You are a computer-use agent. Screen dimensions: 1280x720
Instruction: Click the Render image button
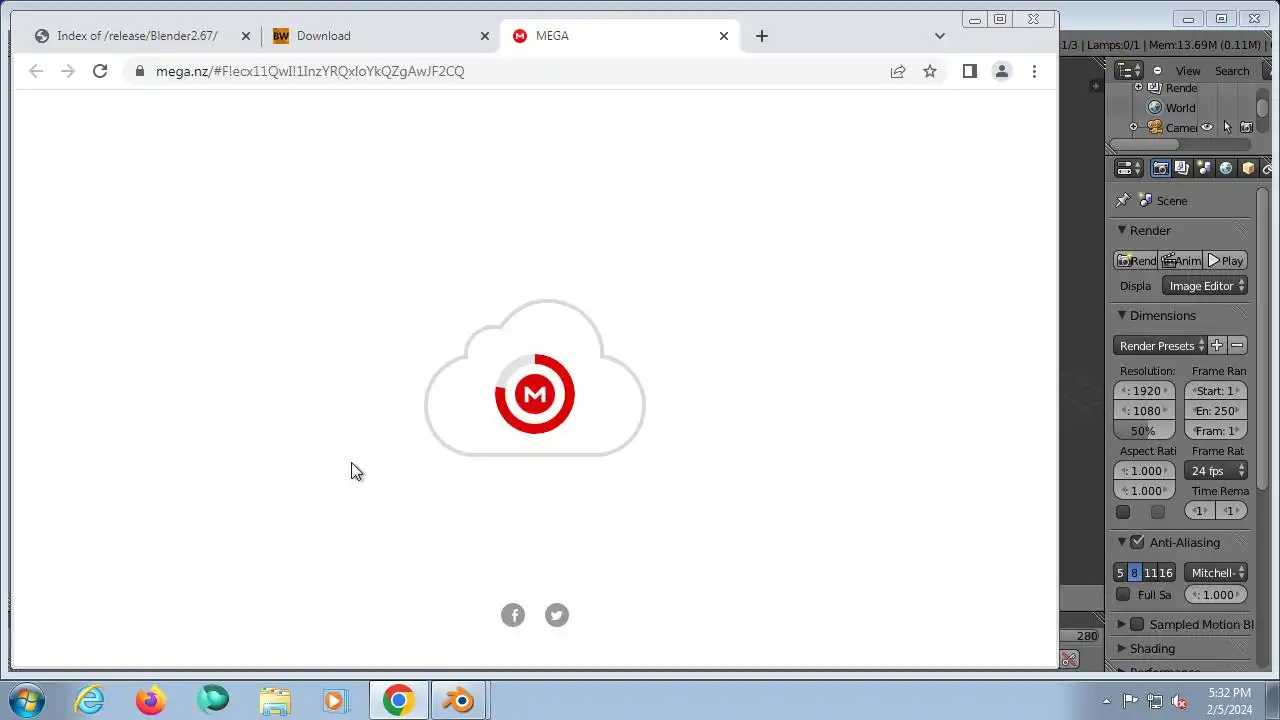(x=1136, y=260)
